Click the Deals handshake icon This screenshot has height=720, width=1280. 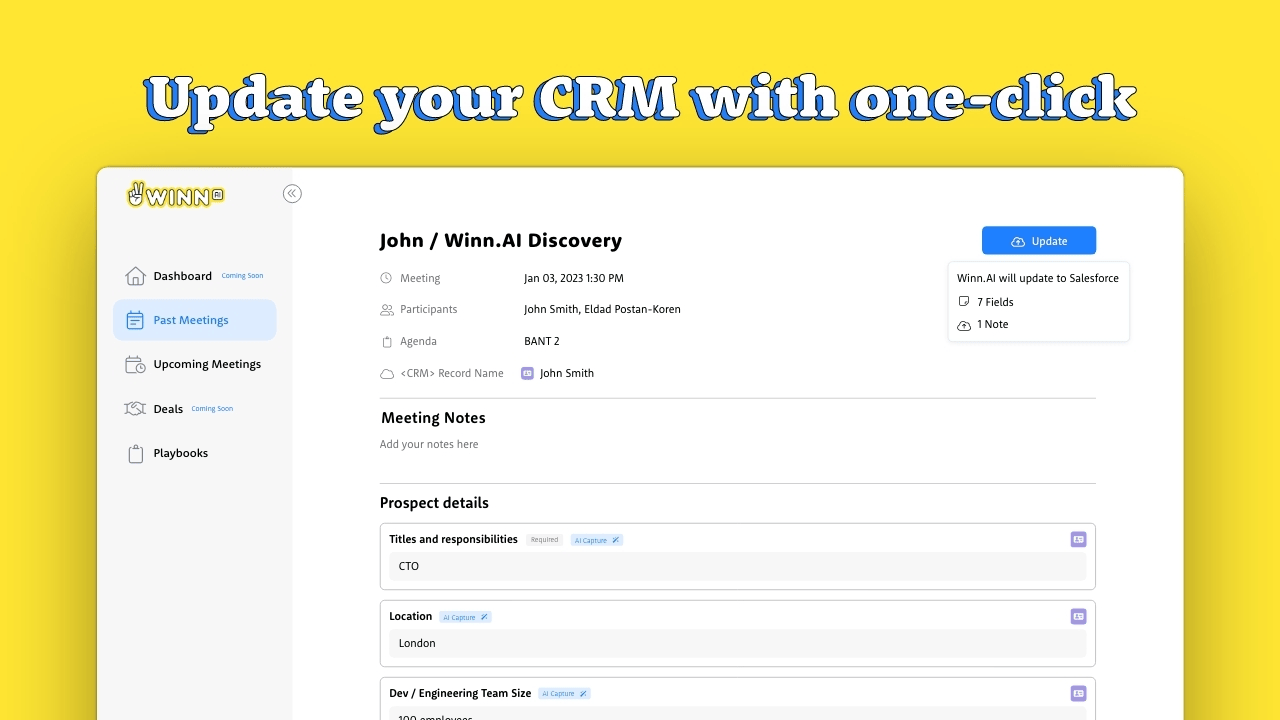[135, 409]
